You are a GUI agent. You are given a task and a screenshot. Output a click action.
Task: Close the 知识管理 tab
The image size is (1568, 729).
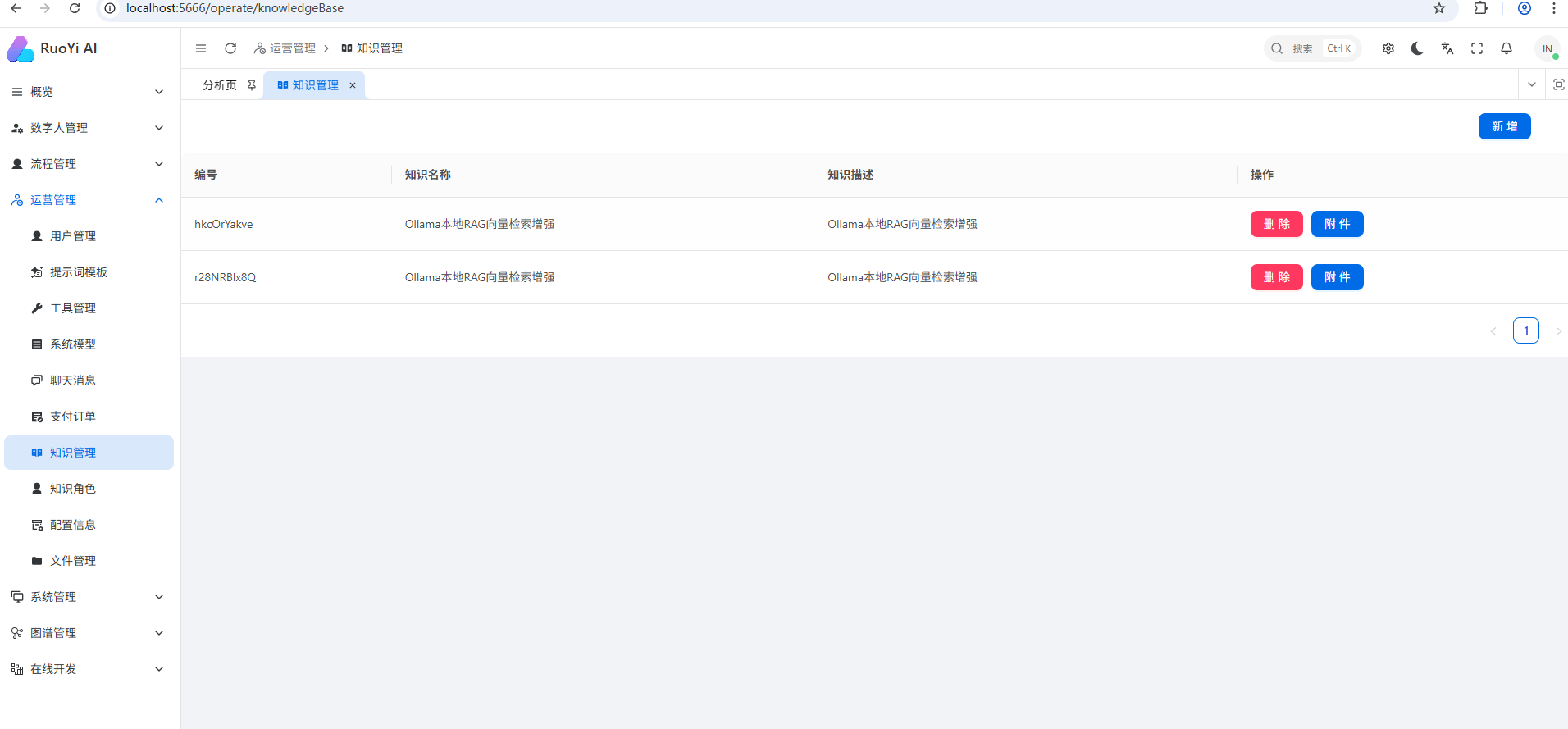point(353,85)
